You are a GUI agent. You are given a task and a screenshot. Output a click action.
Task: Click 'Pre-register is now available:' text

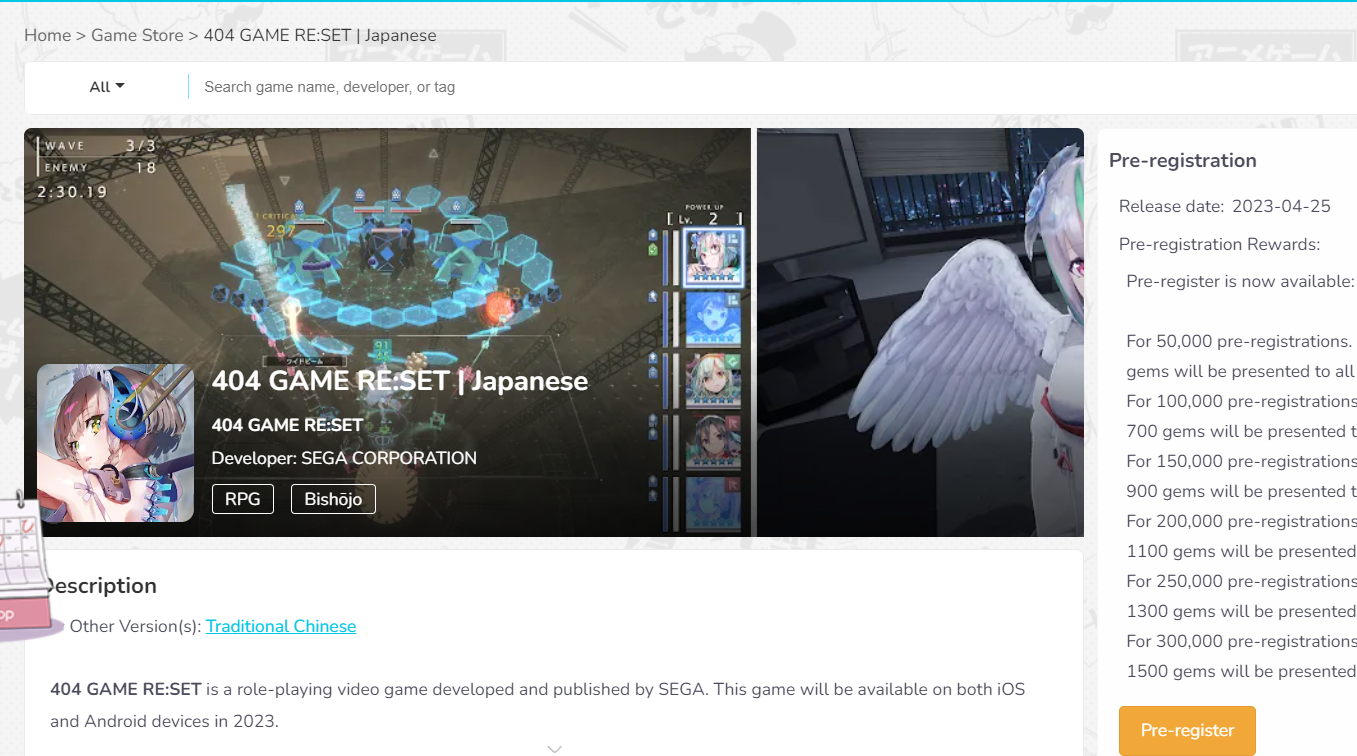[1240, 281]
